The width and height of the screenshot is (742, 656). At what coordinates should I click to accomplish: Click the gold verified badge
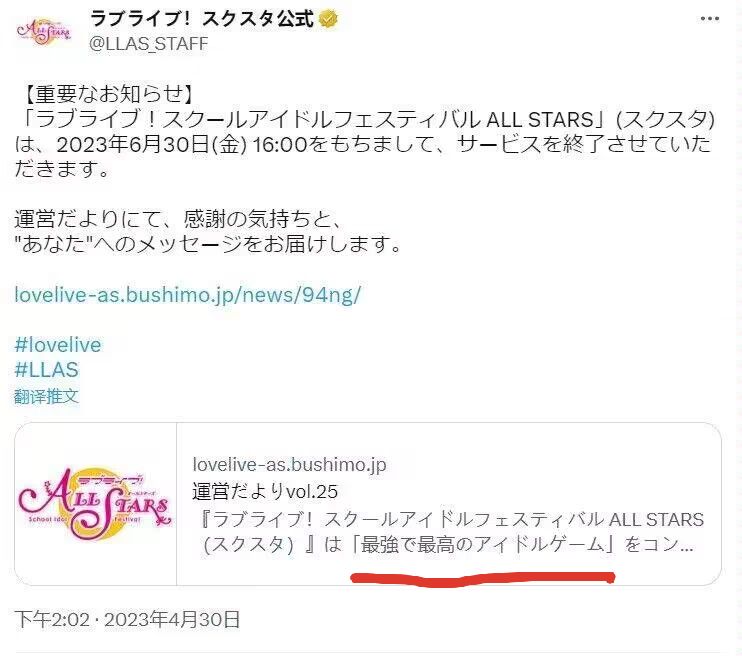(329, 19)
